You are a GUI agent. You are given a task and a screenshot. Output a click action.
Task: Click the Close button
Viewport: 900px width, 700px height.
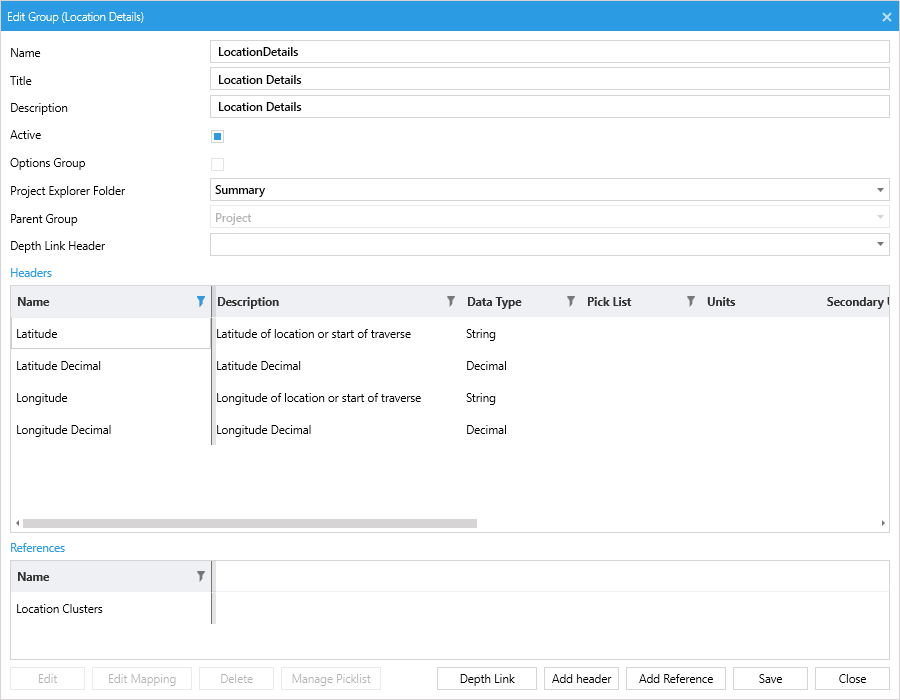852,679
